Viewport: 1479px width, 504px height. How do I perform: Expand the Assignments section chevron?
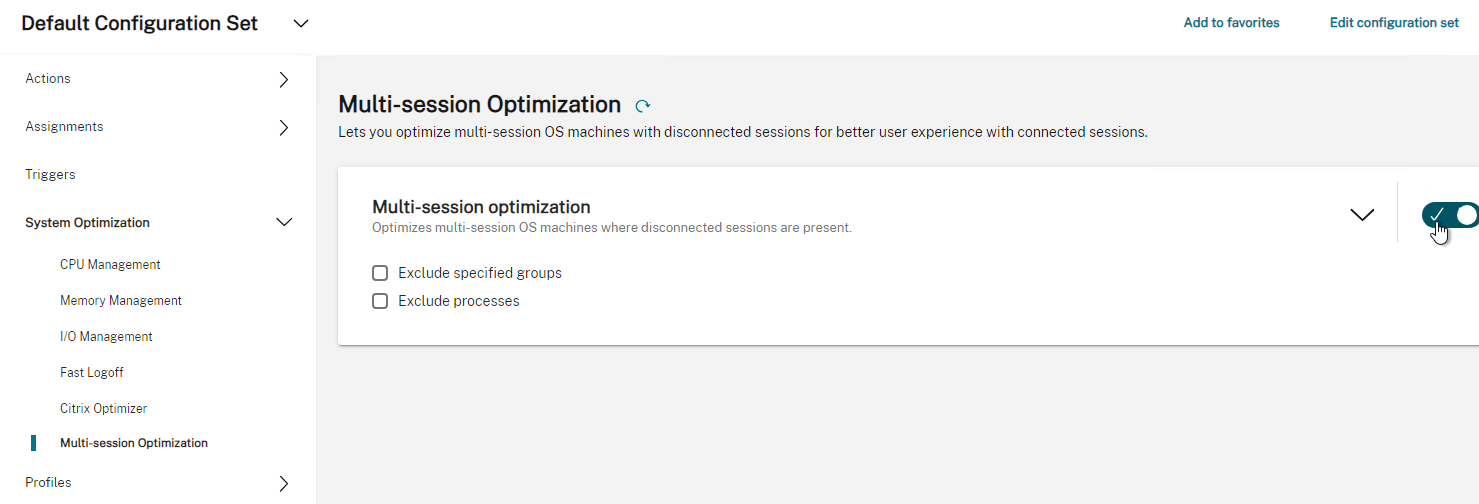coord(284,127)
